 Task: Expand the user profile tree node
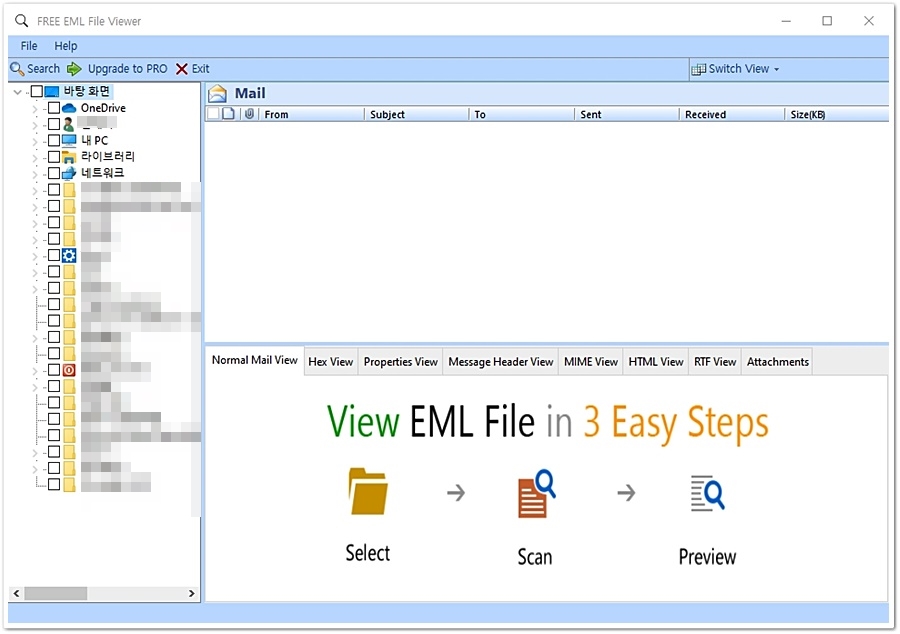pos(34,125)
